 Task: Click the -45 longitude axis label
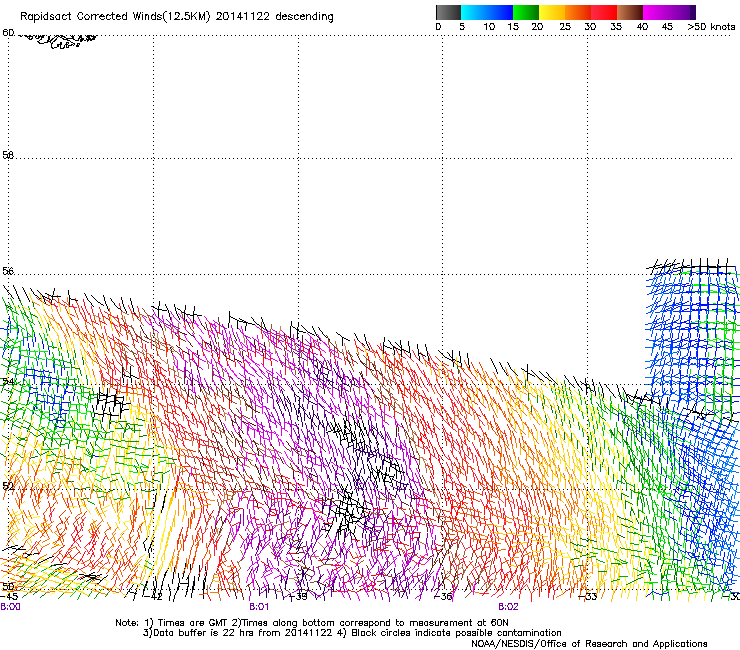(9, 596)
